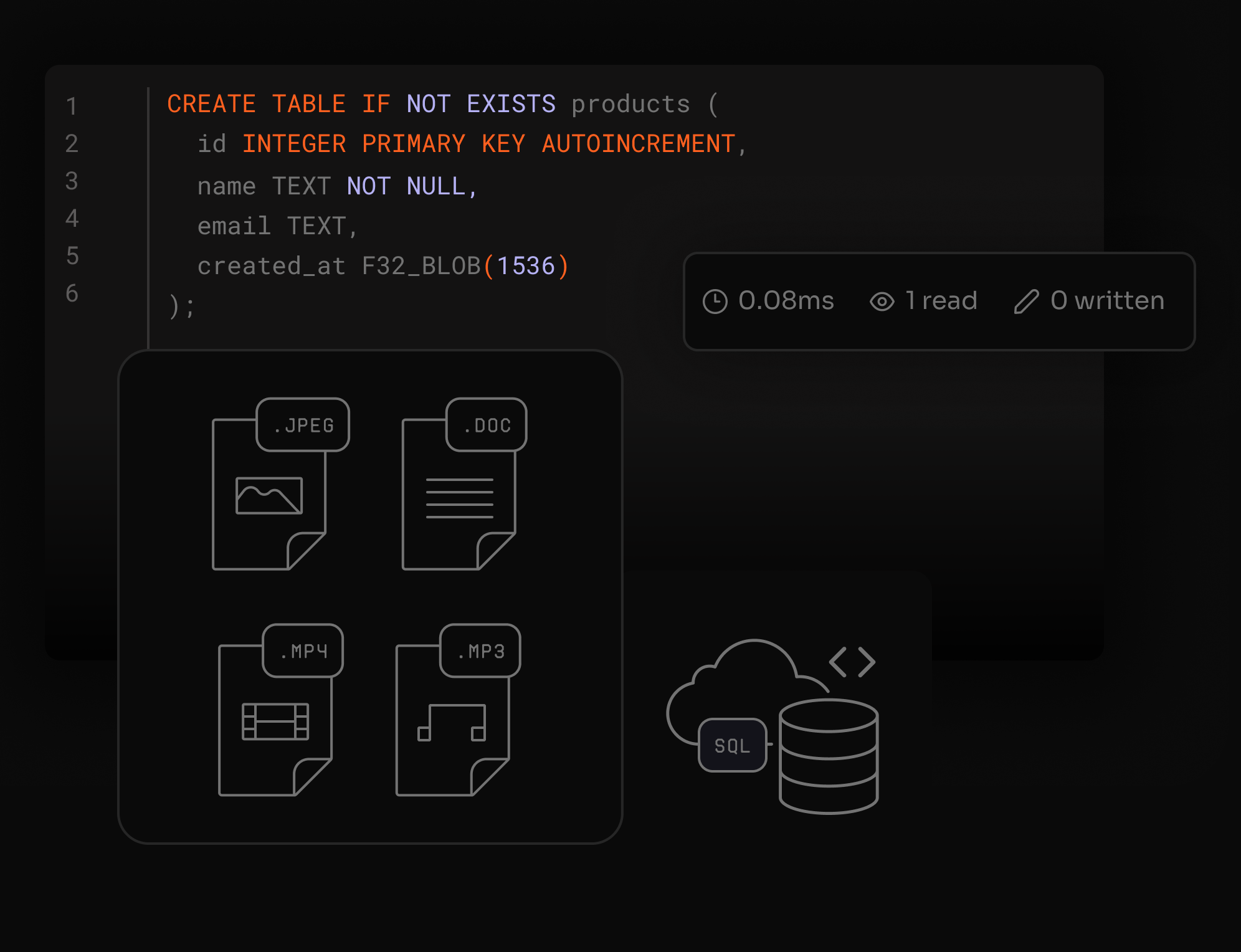Screen dimensions: 1241x952
Task: Click the 1 read metric label
Action: pyautogui.click(x=941, y=301)
